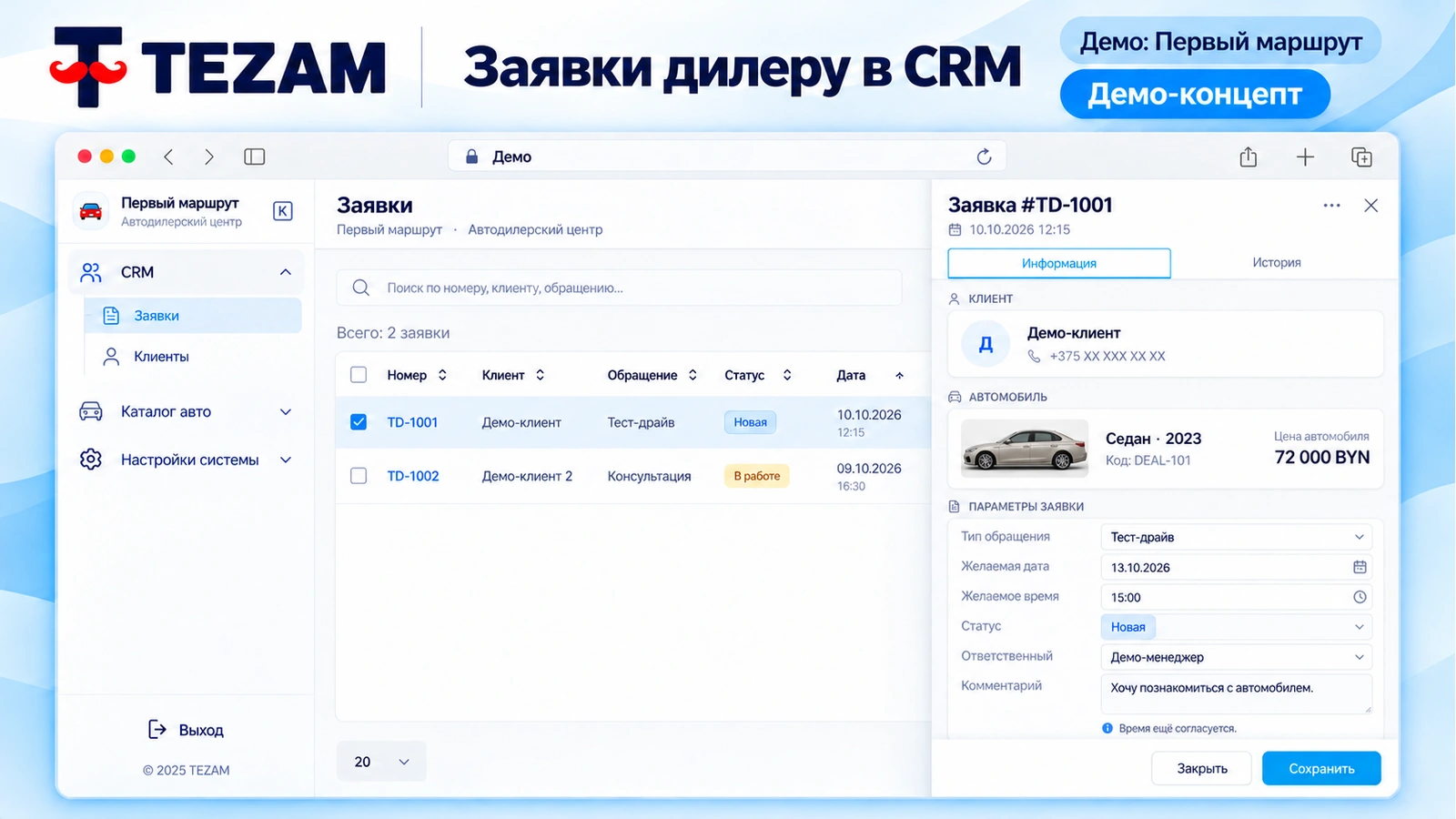This screenshot has height=819, width=1456.
Task: Click the red car logo of Первый маршрут
Action: click(91, 211)
